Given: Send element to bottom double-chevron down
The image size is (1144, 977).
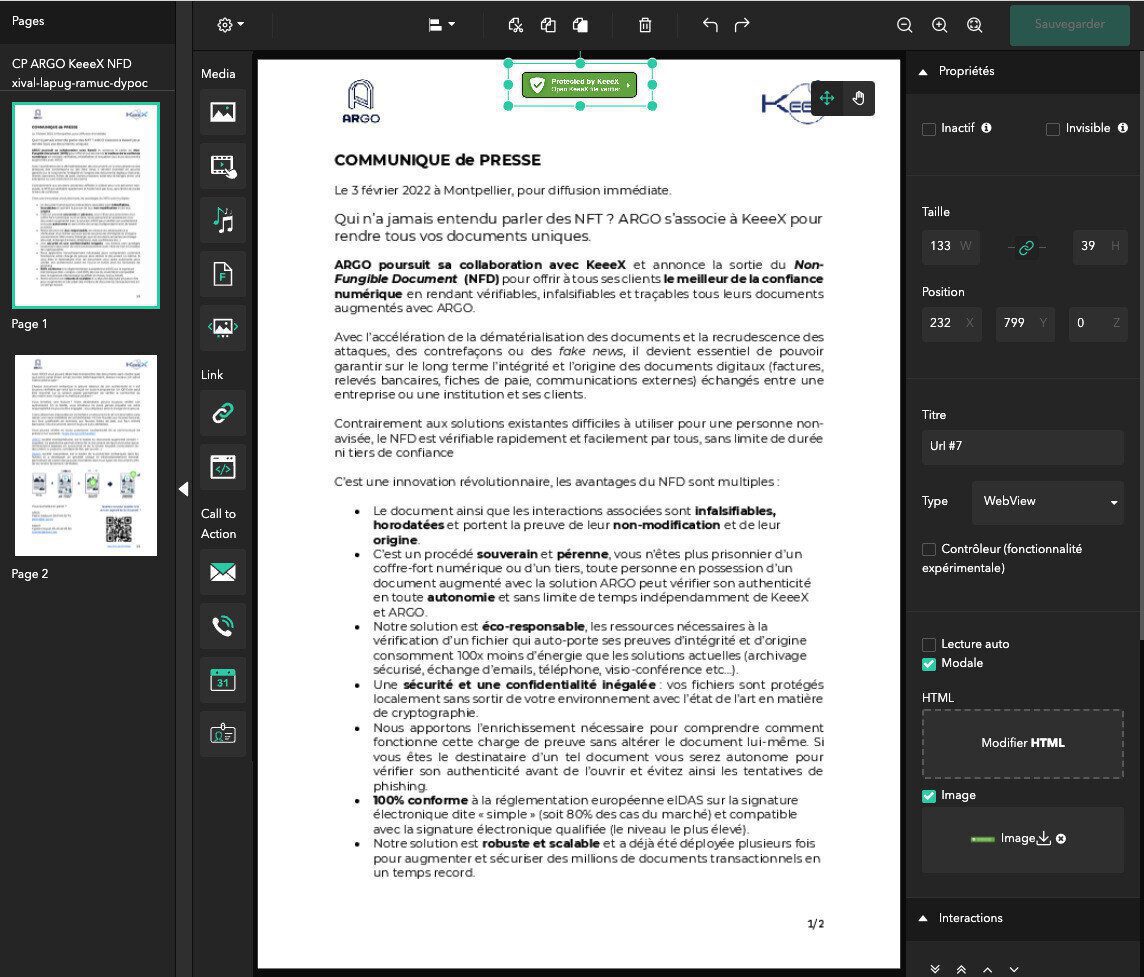Looking at the screenshot, I should click(x=935, y=969).
